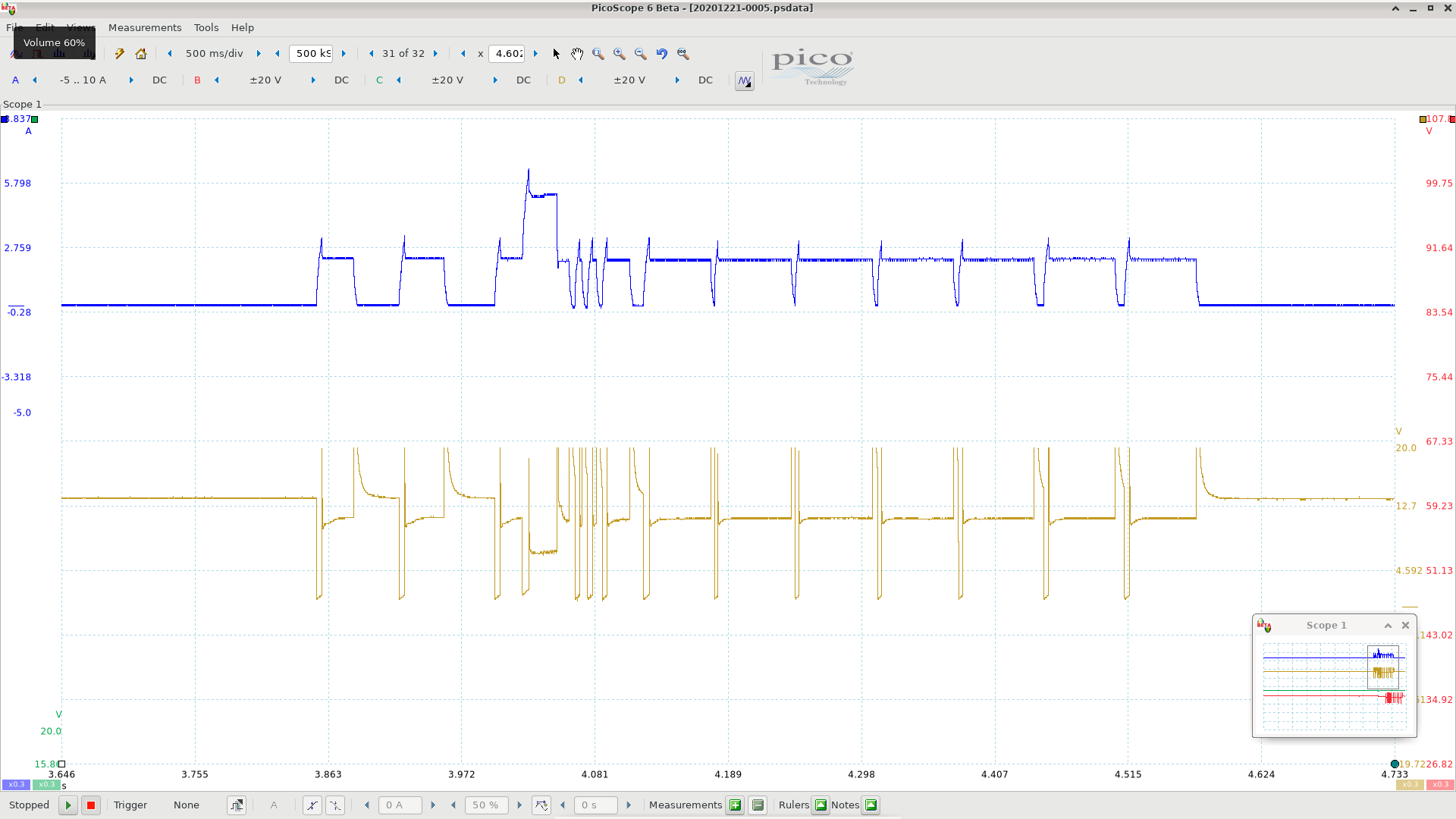This screenshot has height=819, width=1456.
Task: Decrease timebase with the left arrow
Action: click(170, 54)
